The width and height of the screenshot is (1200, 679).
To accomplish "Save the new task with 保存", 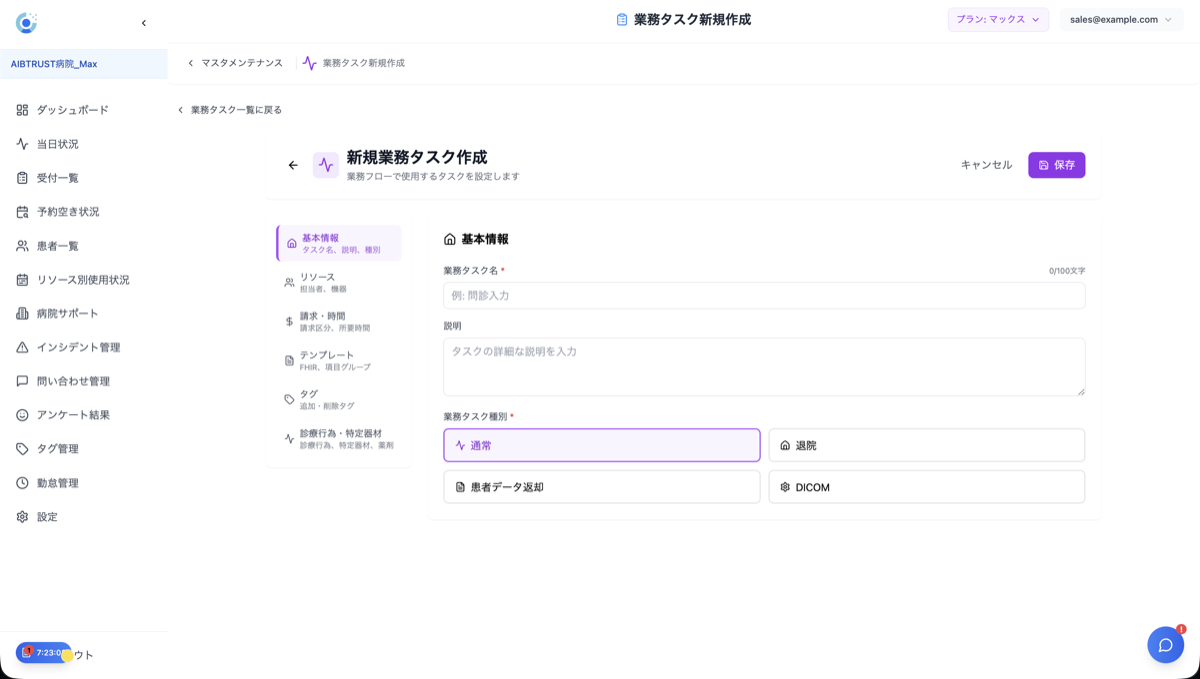I will click(1056, 165).
